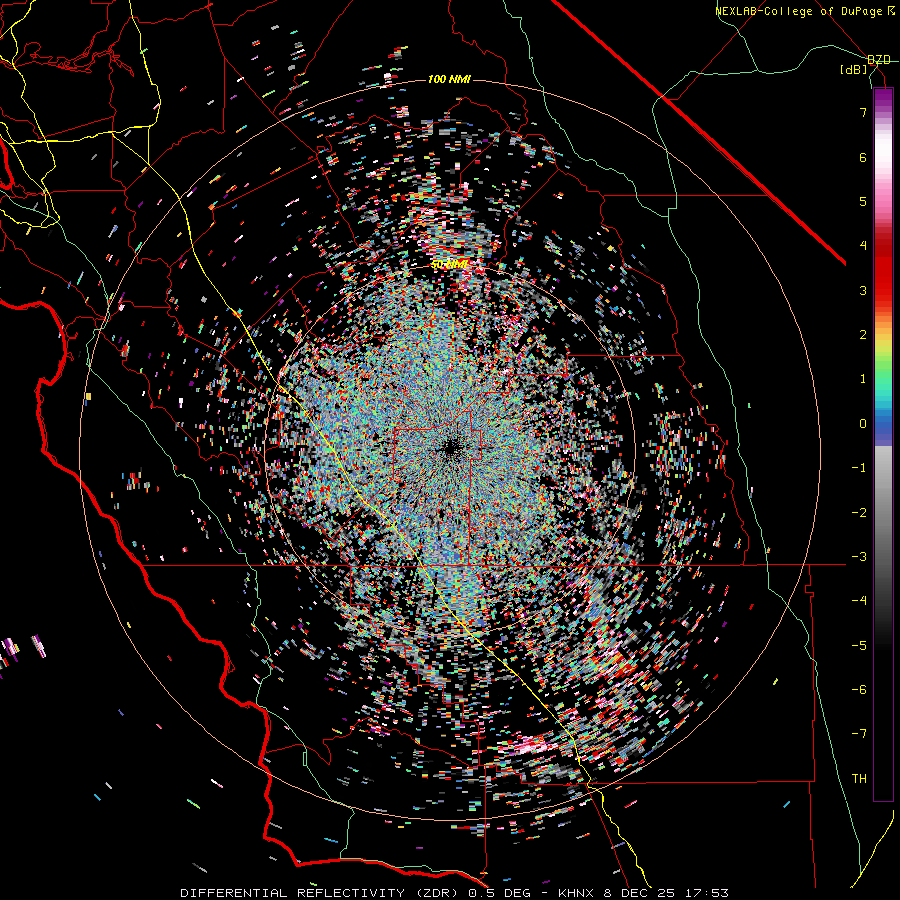Click the 2 dB value on color scale
Screen dimensions: 900x900
863,335
